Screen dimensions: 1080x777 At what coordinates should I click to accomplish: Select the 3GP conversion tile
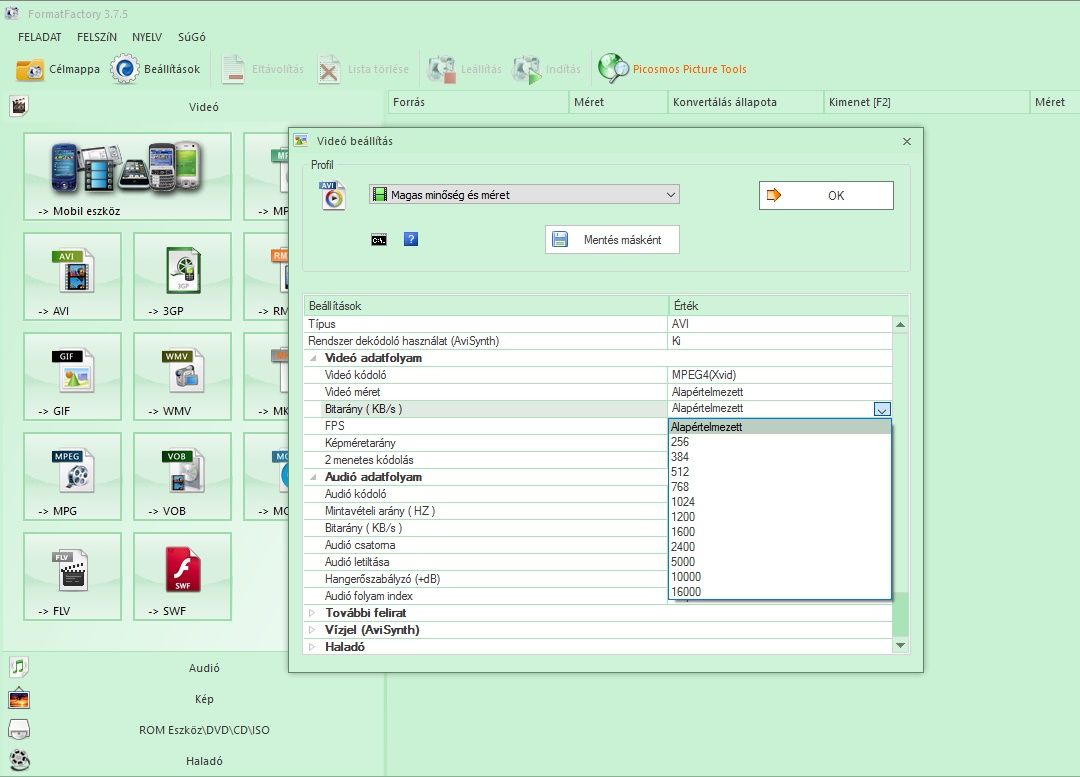tap(183, 276)
